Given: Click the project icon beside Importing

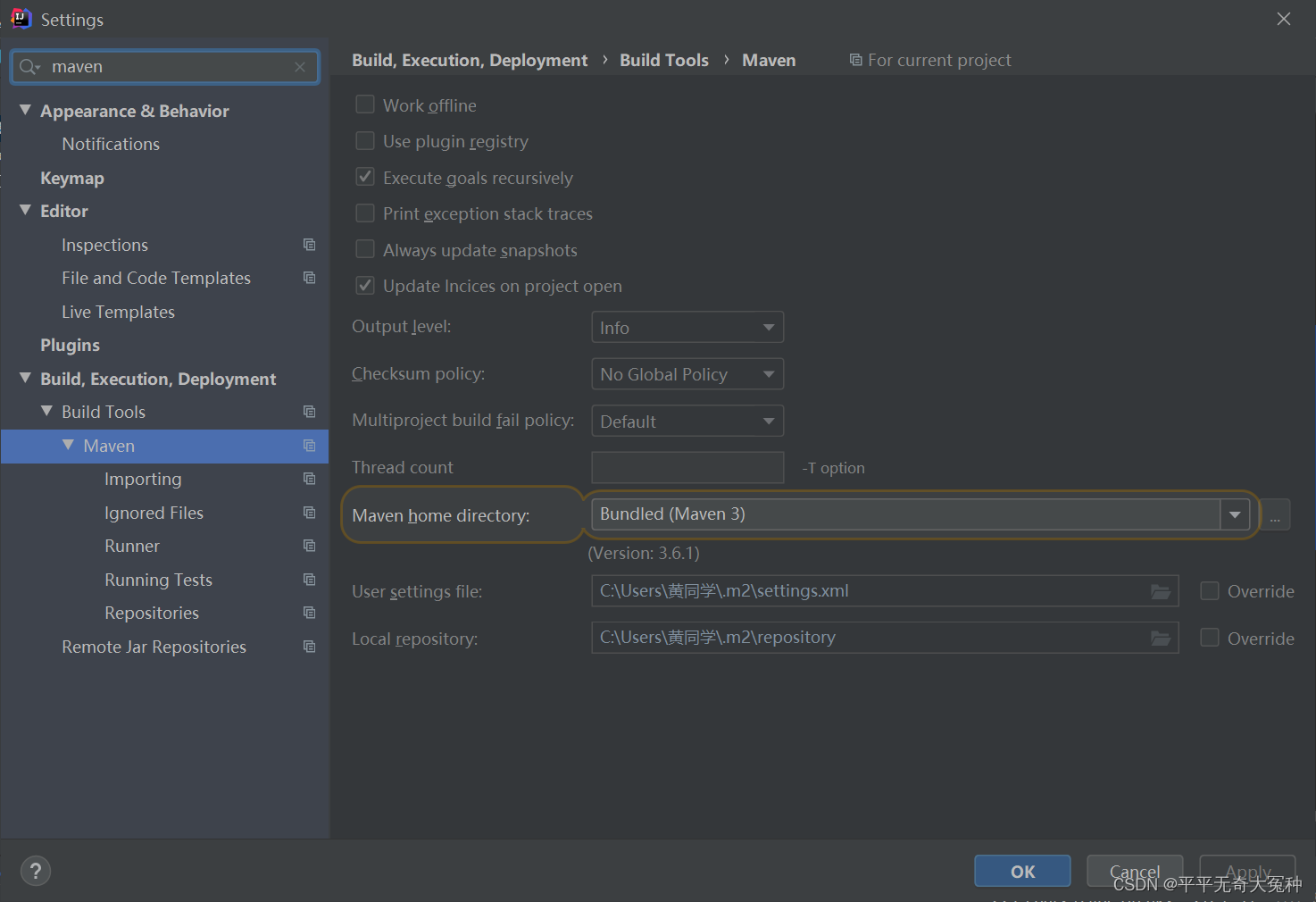Looking at the screenshot, I should (x=309, y=479).
